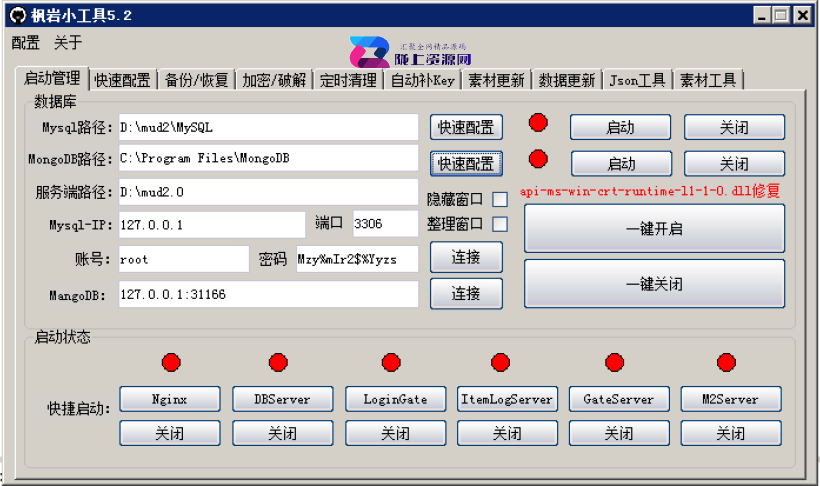
Task: Click the red indicator above M2Server
Action: [726, 362]
